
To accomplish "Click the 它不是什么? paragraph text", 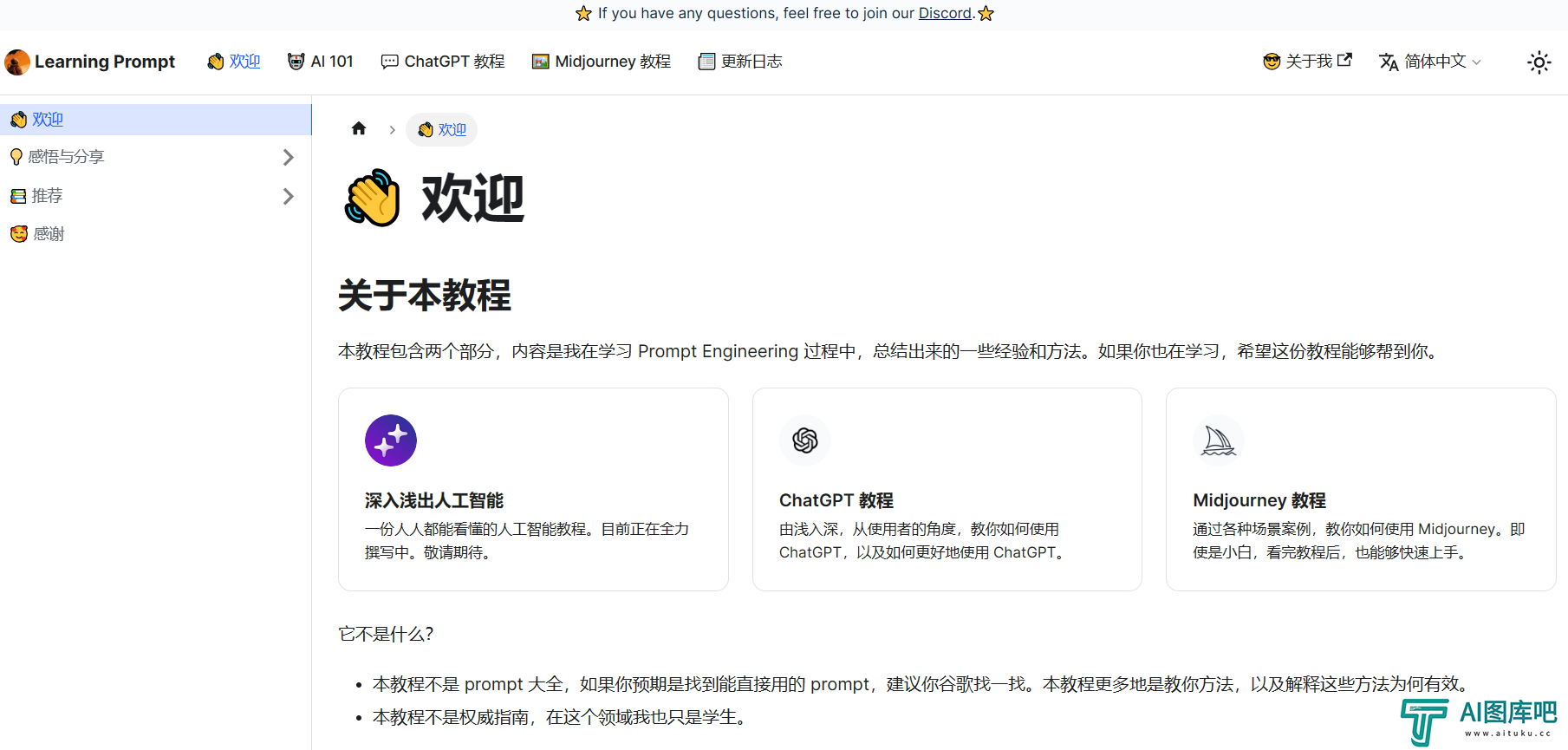I will pos(386,634).
